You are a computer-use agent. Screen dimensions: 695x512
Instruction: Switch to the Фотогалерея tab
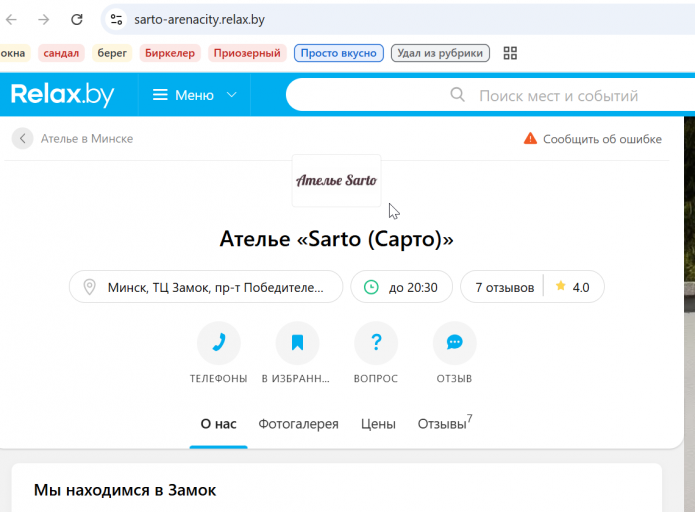pyautogui.click(x=298, y=424)
